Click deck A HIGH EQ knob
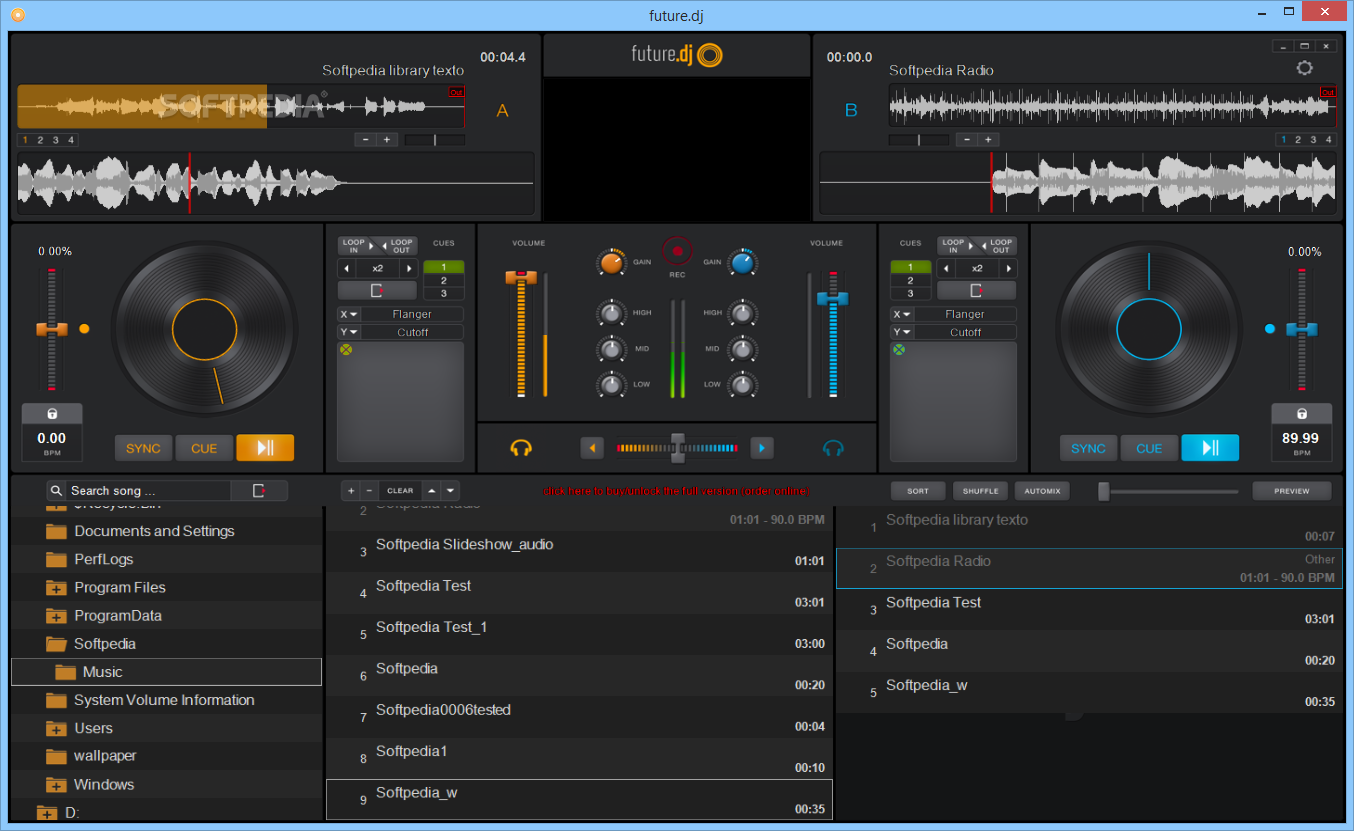Screen dimensions: 1354x831 pyautogui.click(x=611, y=313)
